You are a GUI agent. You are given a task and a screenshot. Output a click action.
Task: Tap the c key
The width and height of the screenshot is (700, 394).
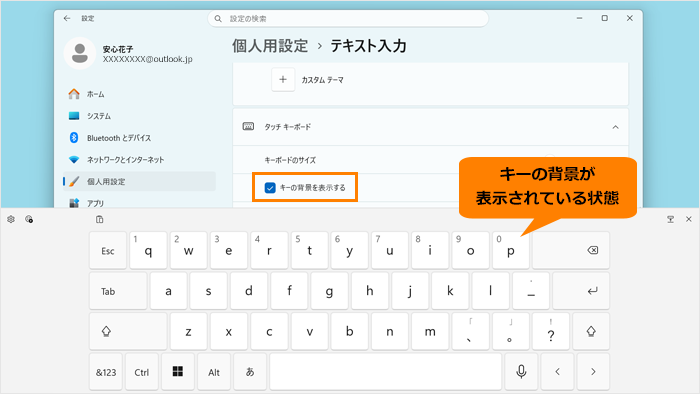[269, 332]
